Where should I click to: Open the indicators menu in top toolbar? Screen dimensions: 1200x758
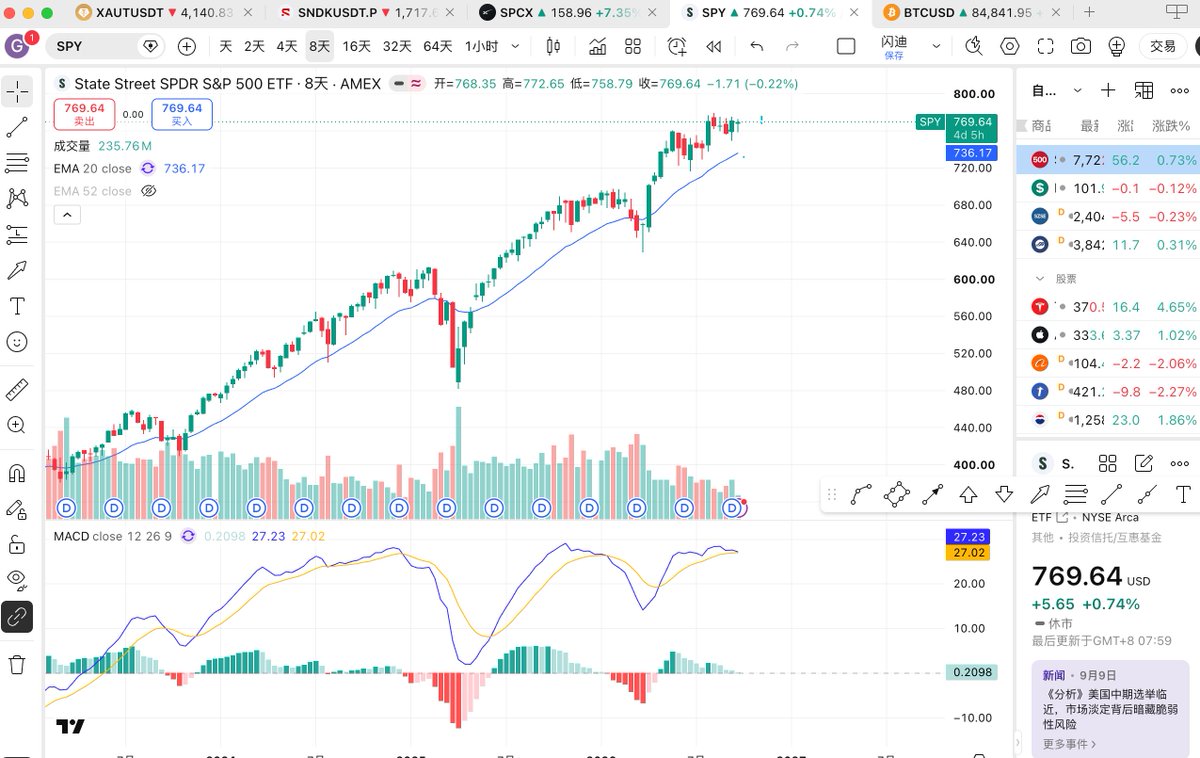click(598, 47)
